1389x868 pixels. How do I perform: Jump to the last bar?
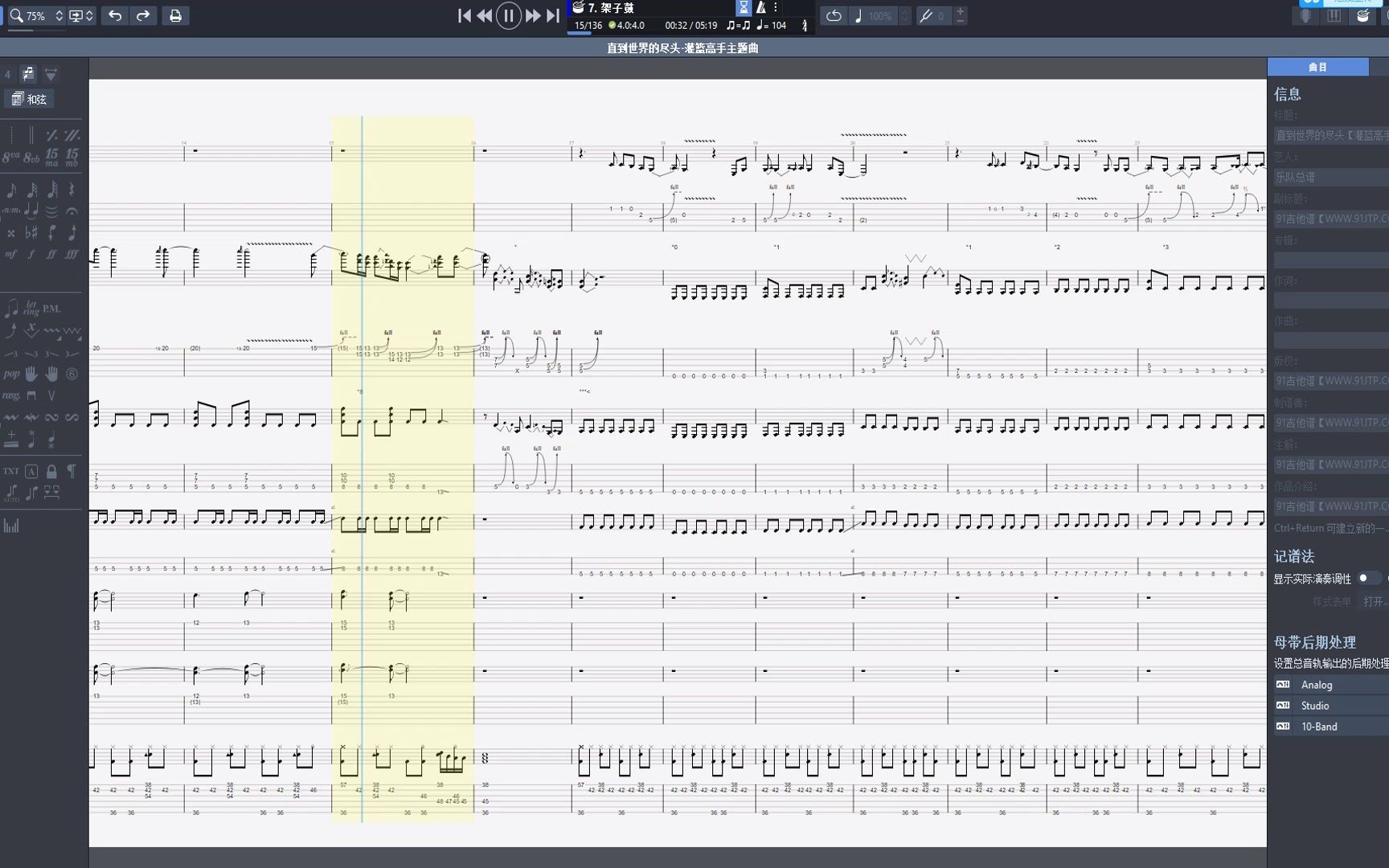tap(553, 15)
